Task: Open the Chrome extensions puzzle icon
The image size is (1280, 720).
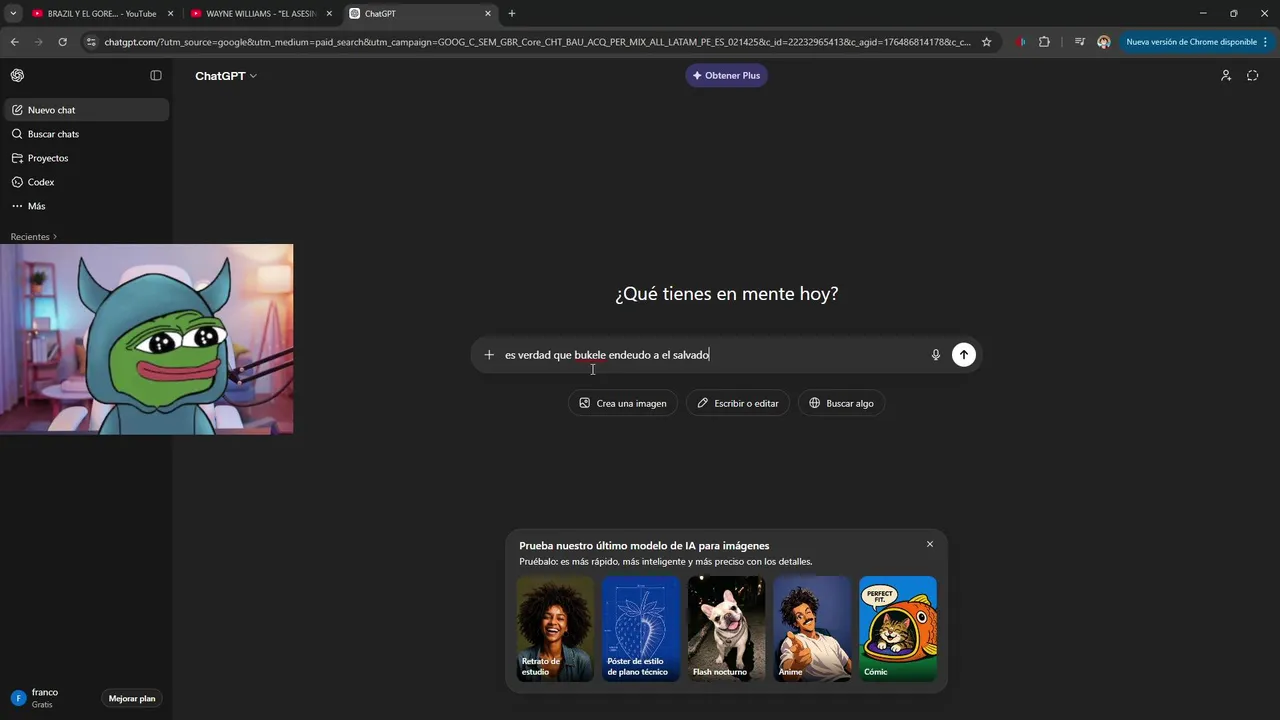Action: [x=1044, y=42]
